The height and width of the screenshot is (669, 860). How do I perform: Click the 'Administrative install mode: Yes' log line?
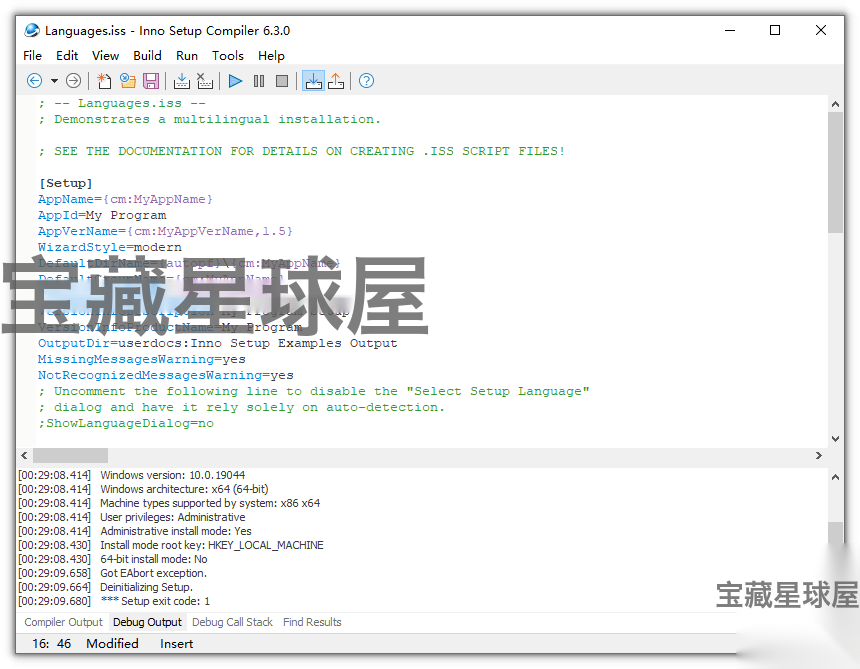tap(176, 531)
